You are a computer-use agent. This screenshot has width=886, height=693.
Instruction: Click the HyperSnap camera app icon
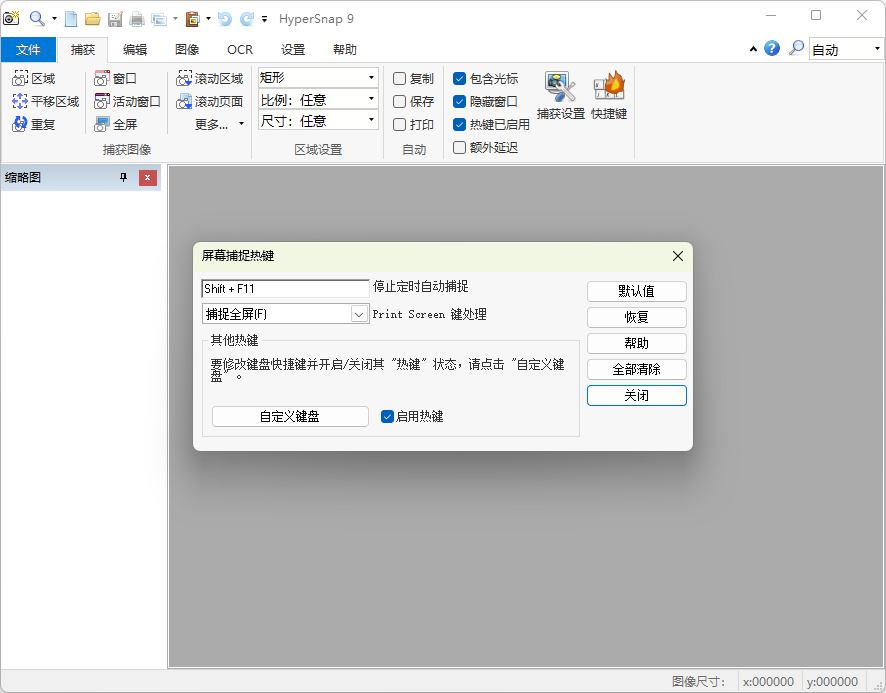click(x=11, y=19)
